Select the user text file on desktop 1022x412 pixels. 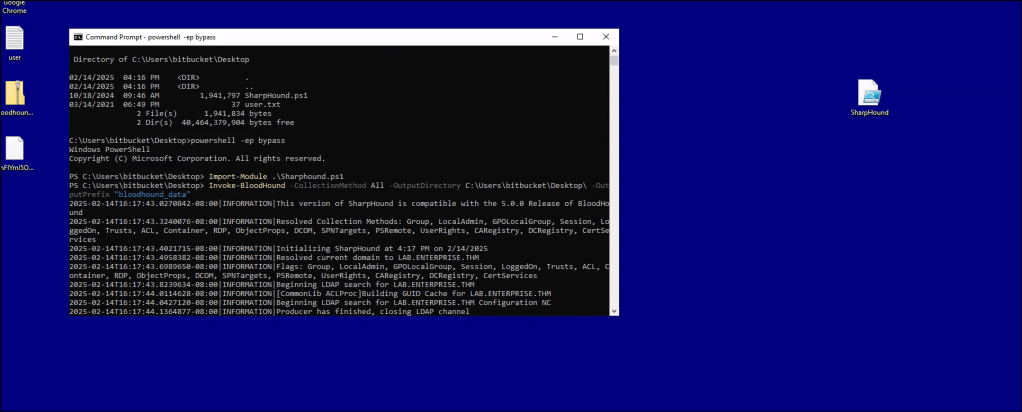coord(15,39)
